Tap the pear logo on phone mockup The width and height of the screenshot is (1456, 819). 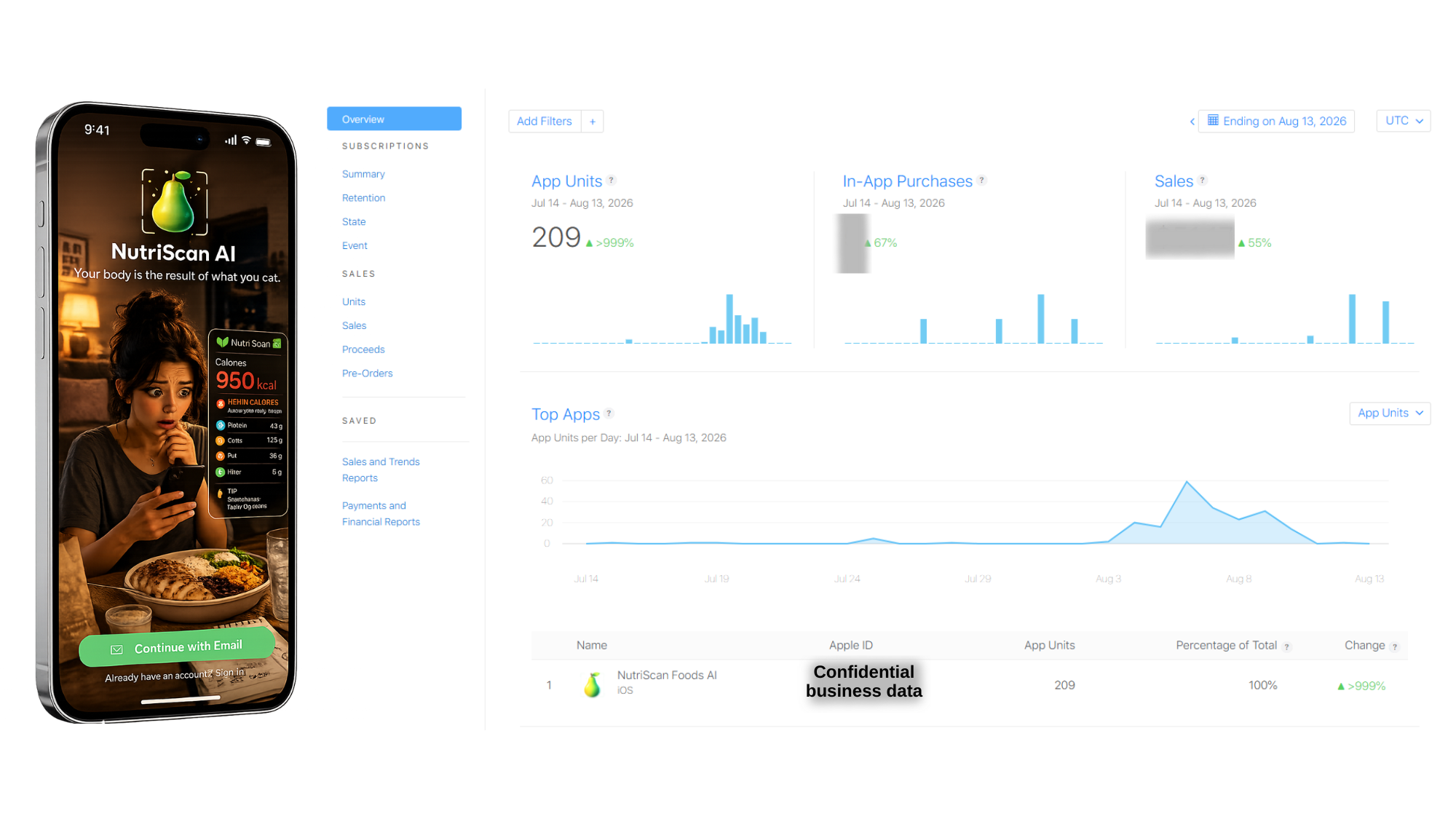(x=175, y=202)
